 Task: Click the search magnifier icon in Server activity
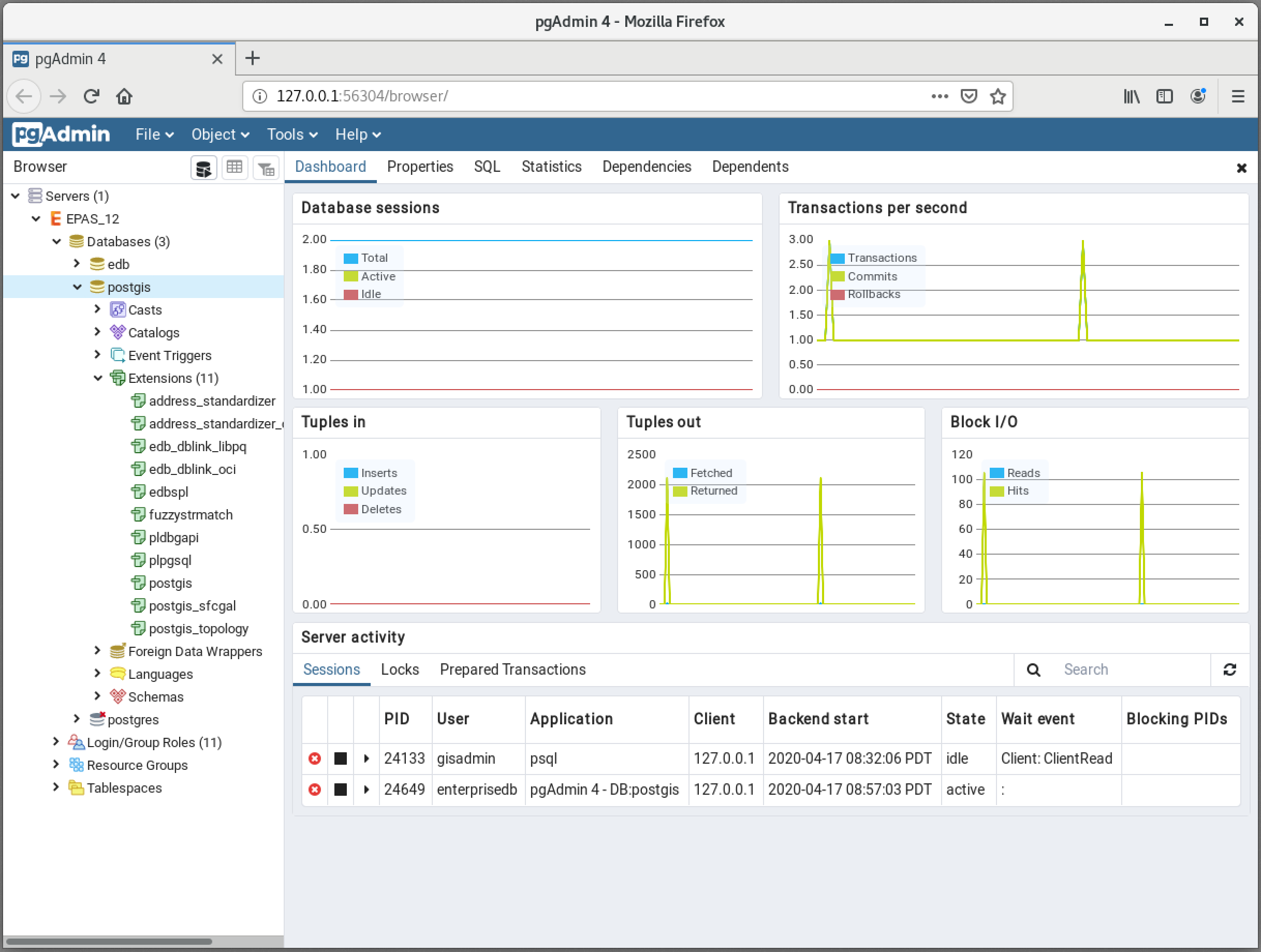pos(1034,670)
